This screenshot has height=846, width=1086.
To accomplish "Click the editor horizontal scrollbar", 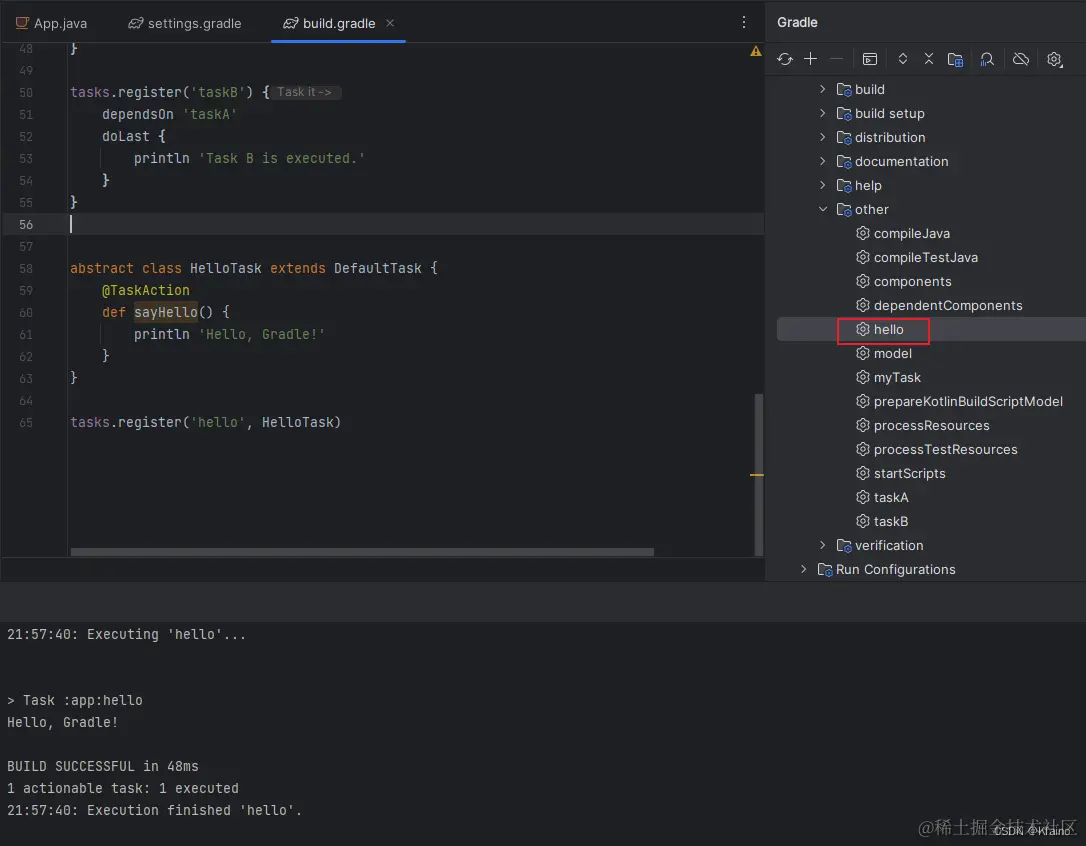I will (362, 552).
